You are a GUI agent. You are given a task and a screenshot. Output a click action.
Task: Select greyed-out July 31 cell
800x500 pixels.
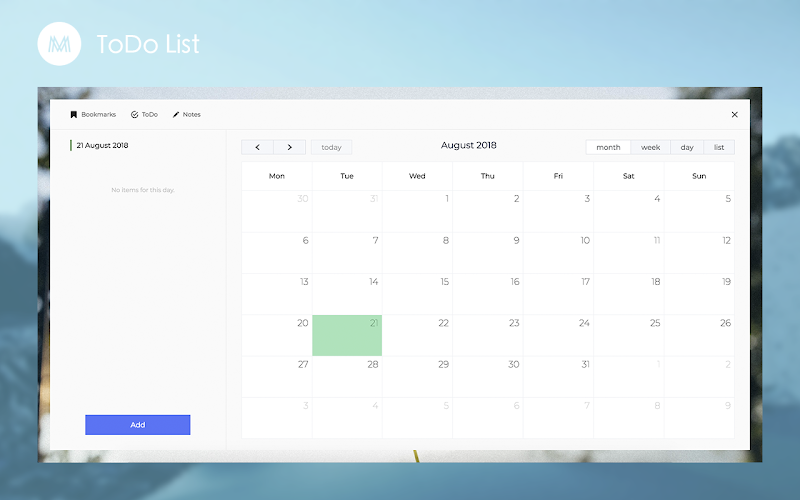tap(347, 212)
